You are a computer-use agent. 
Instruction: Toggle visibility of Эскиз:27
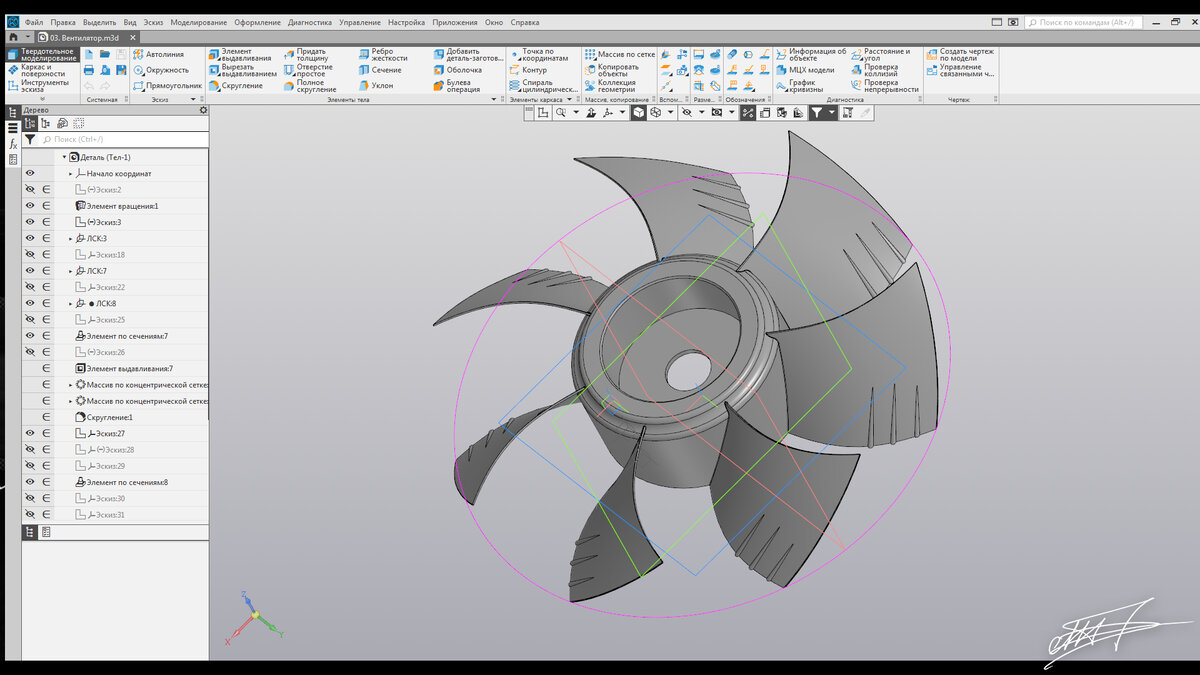[30, 433]
